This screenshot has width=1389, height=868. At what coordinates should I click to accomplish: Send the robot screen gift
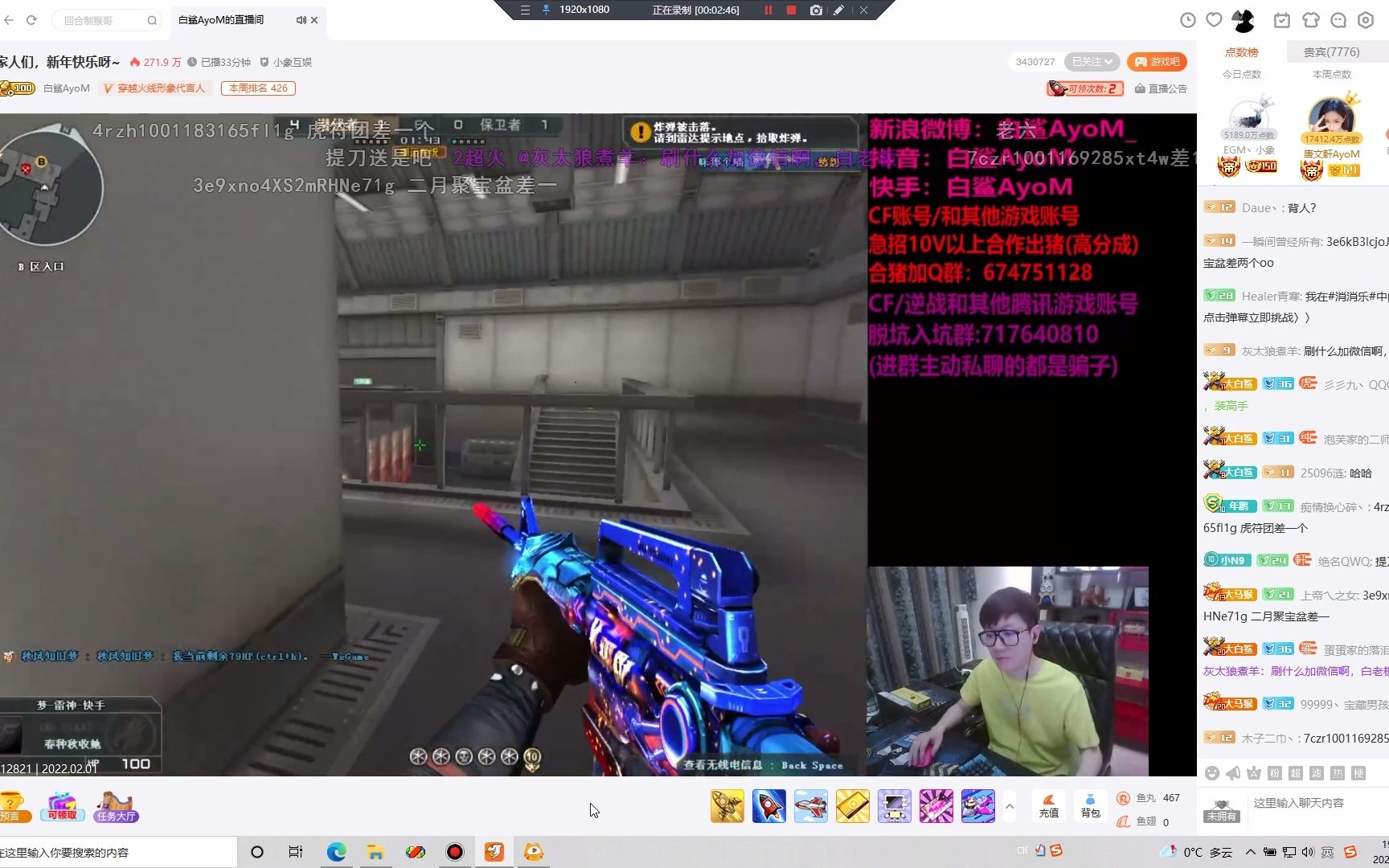895,806
